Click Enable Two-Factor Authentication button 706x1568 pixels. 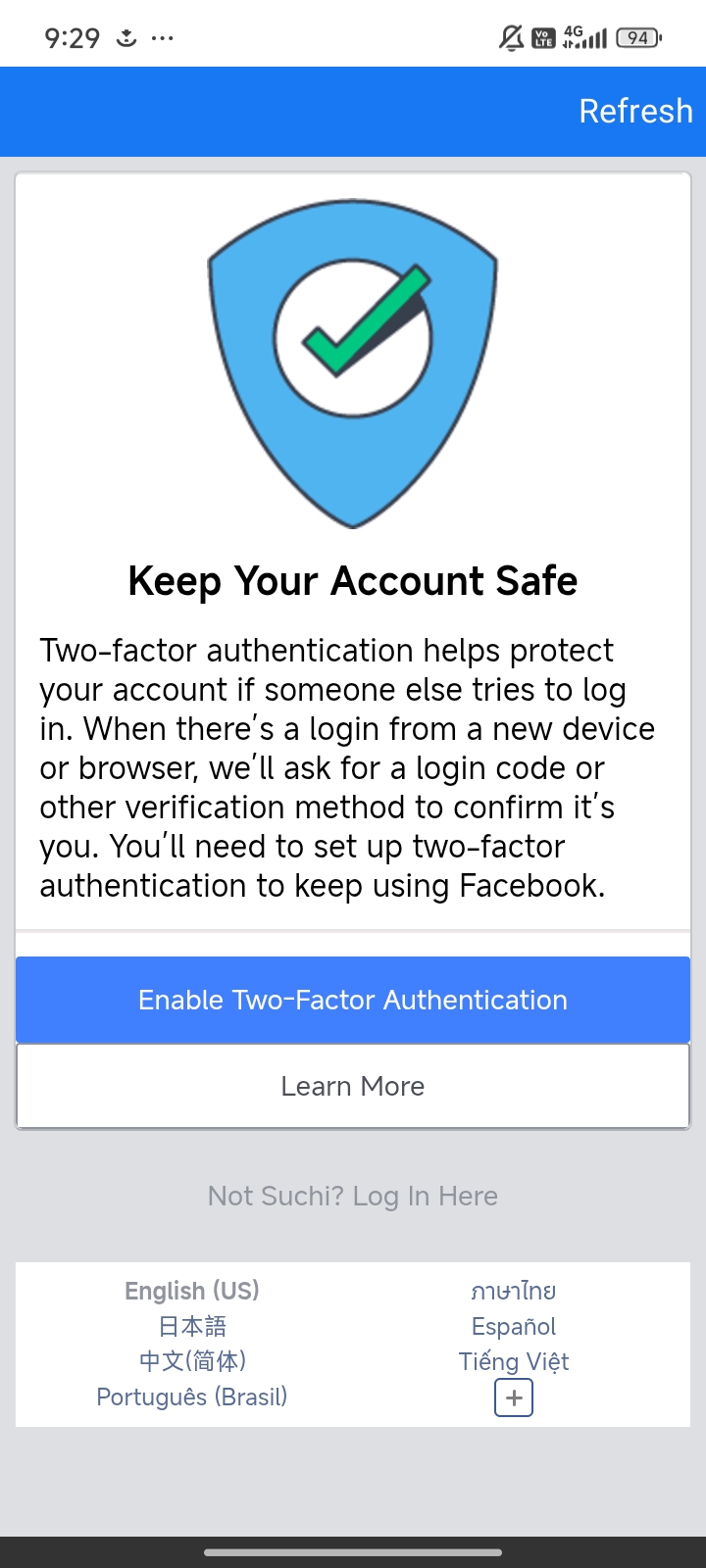353,1000
